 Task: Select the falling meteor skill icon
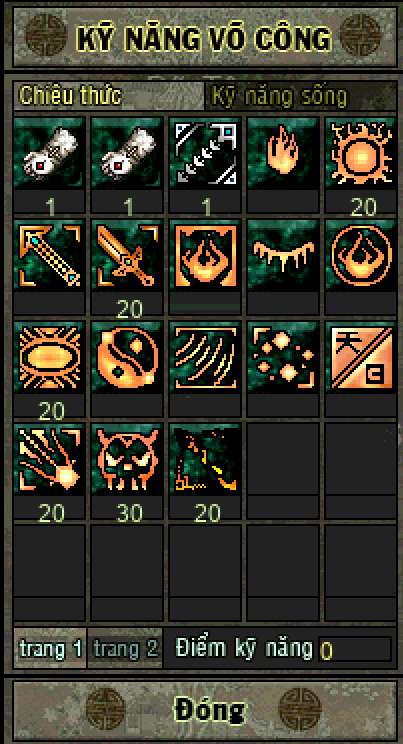49,458
